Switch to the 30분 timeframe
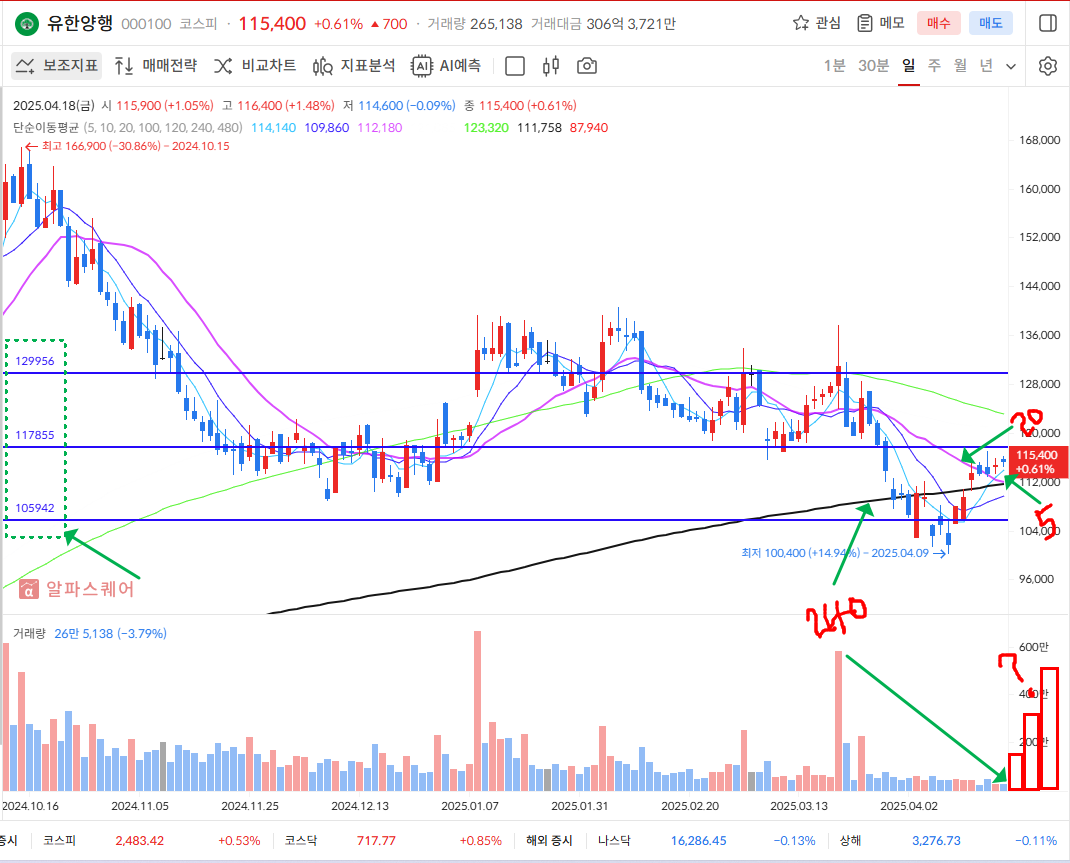 [x=873, y=65]
